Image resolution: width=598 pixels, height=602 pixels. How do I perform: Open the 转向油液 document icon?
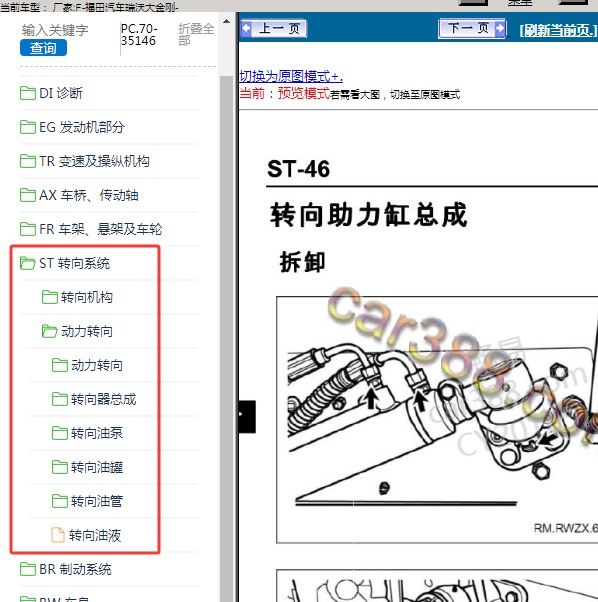[58, 535]
